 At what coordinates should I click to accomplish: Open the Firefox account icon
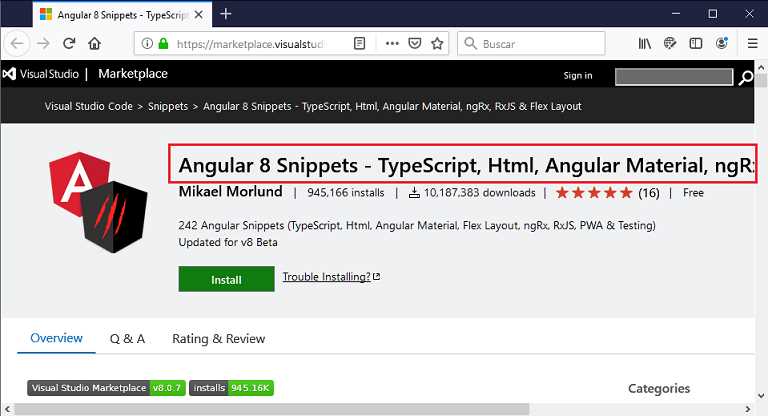(x=721, y=44)
